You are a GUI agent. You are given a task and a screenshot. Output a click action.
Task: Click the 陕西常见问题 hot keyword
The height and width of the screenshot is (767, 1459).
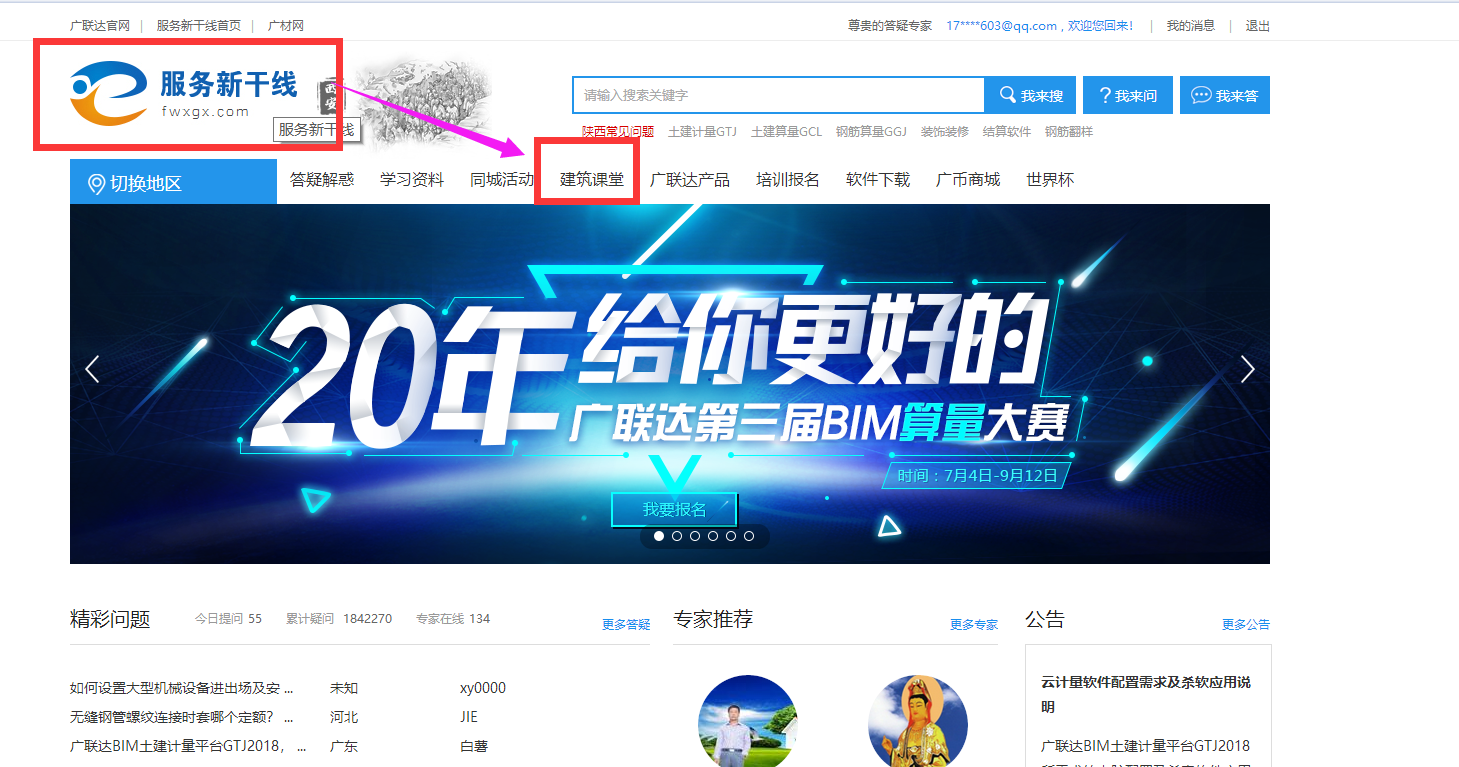[x=618, y=132]
